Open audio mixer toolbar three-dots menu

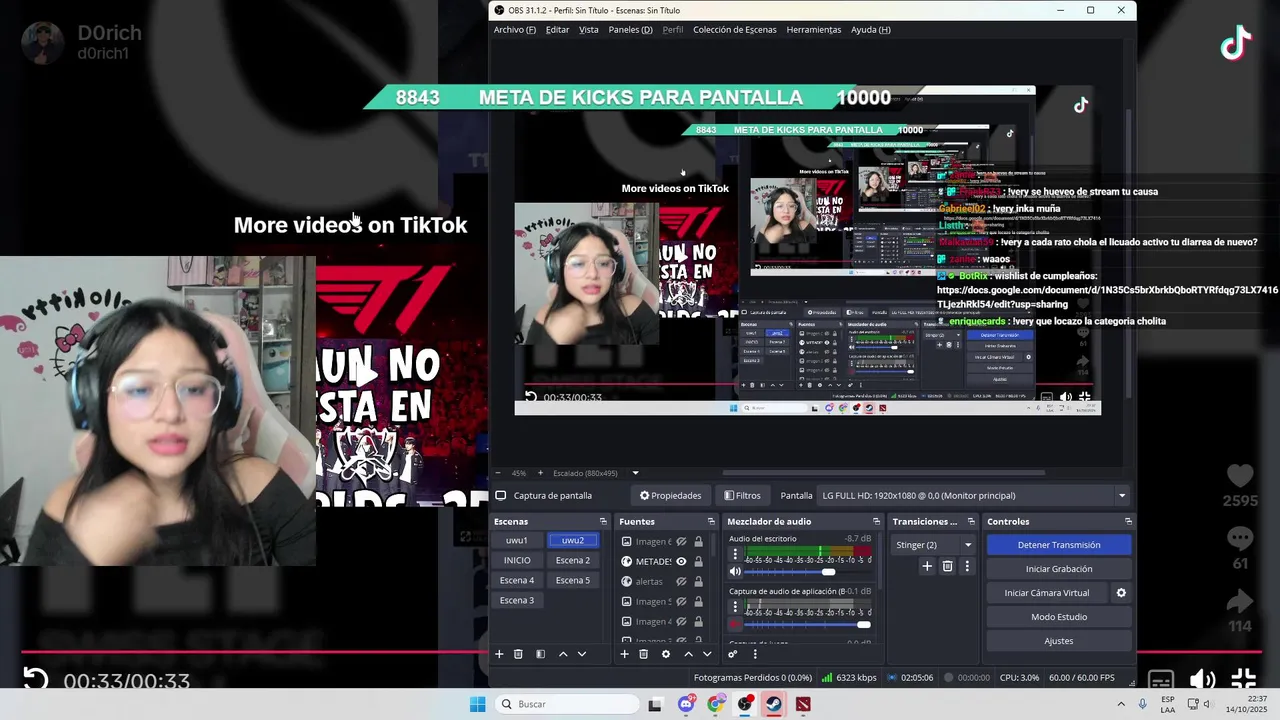[755, 654]
